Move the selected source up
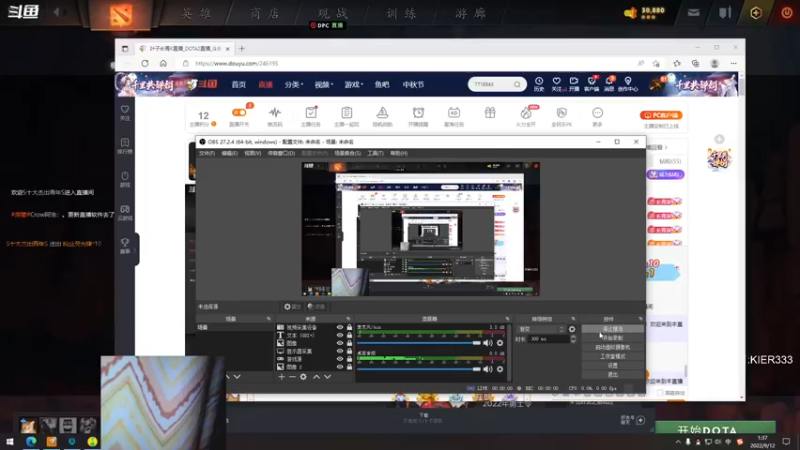800x450 pixels. point(316,377)
